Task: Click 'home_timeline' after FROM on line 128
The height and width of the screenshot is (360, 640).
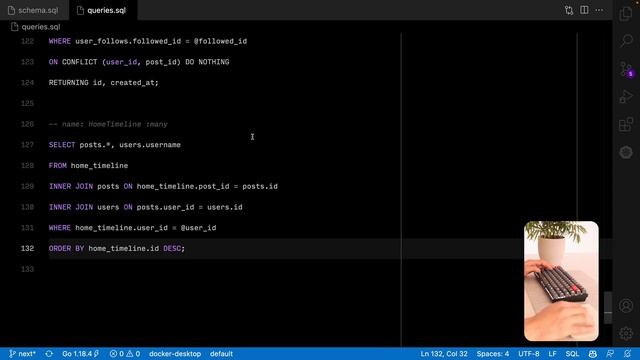Action: [x=99, y=166]
